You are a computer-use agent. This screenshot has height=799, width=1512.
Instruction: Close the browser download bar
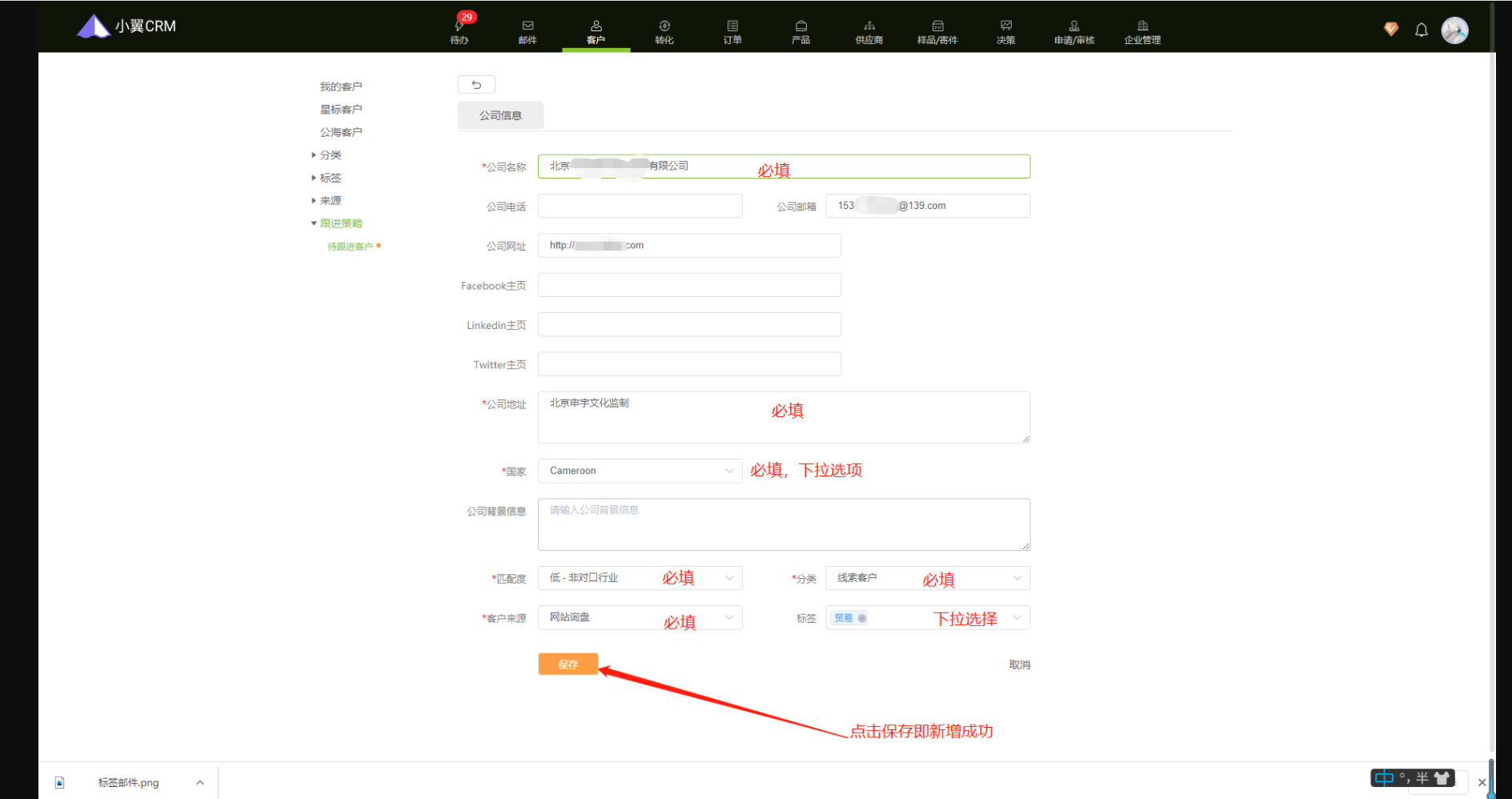tap(1482, 782)
